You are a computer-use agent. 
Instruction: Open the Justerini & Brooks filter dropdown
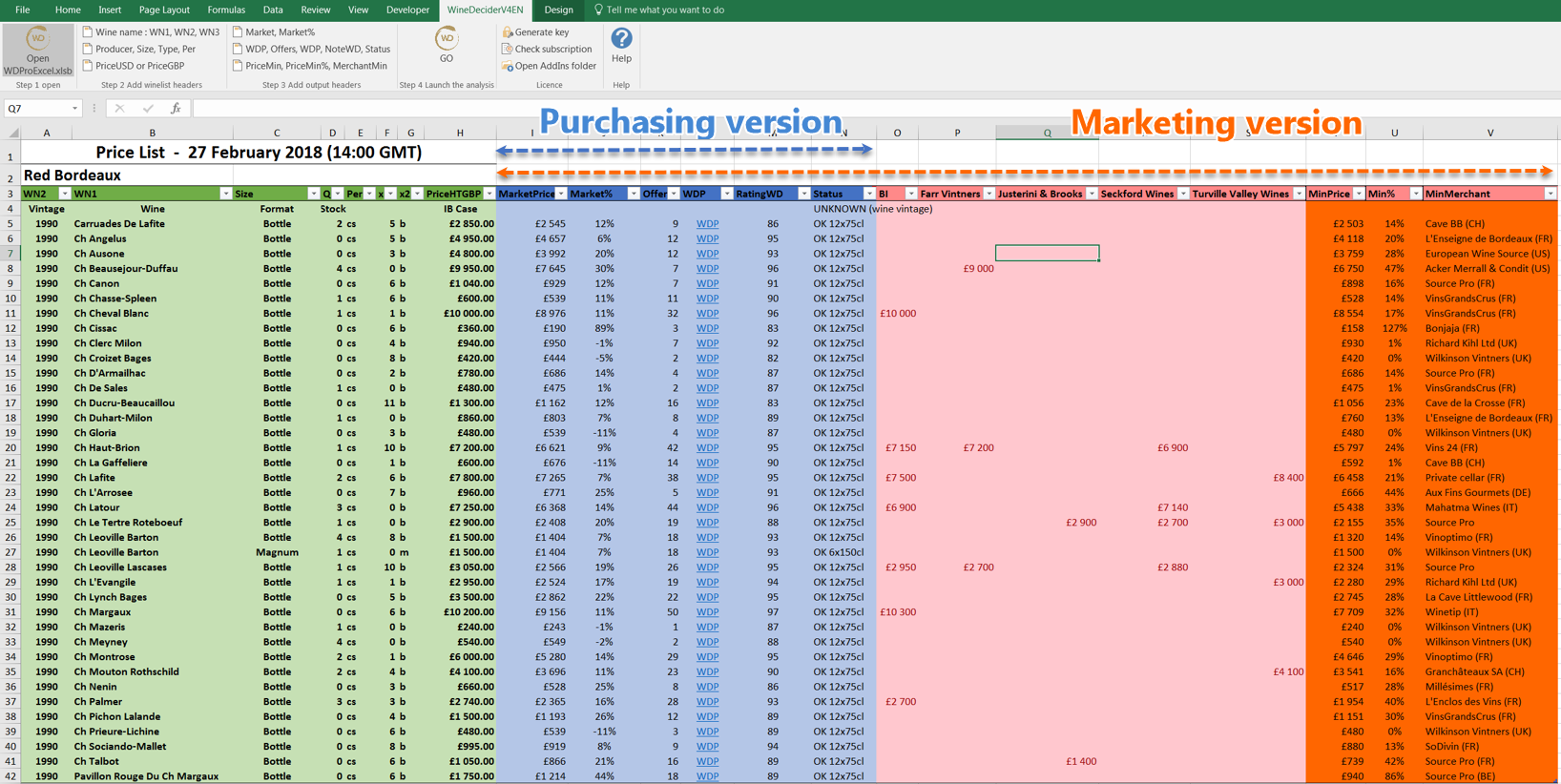1092,194
